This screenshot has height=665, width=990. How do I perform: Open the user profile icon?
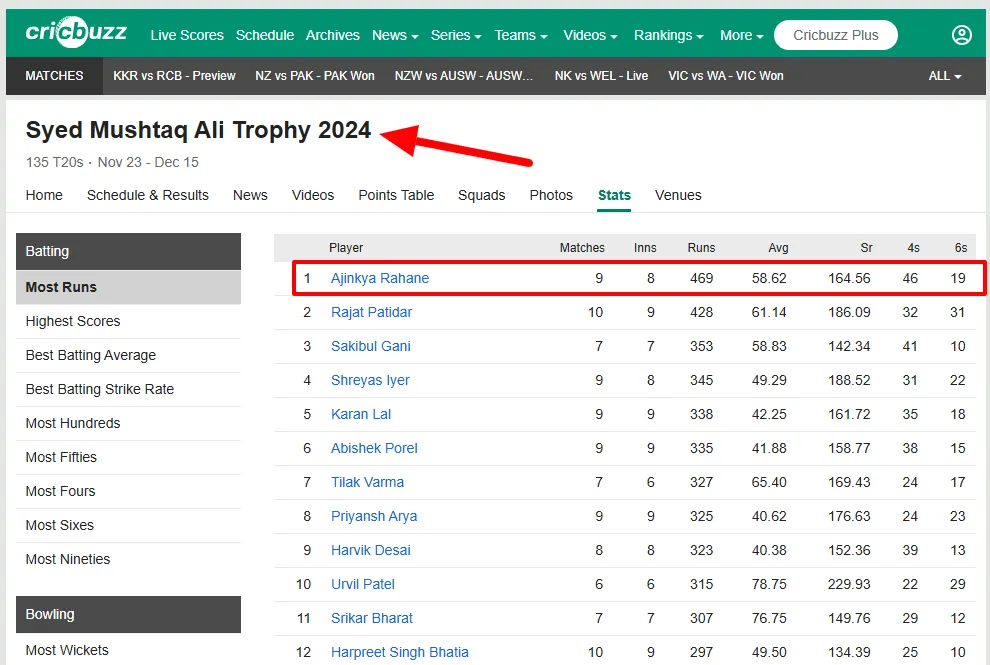pyautogui.click(x=961, y=35)
